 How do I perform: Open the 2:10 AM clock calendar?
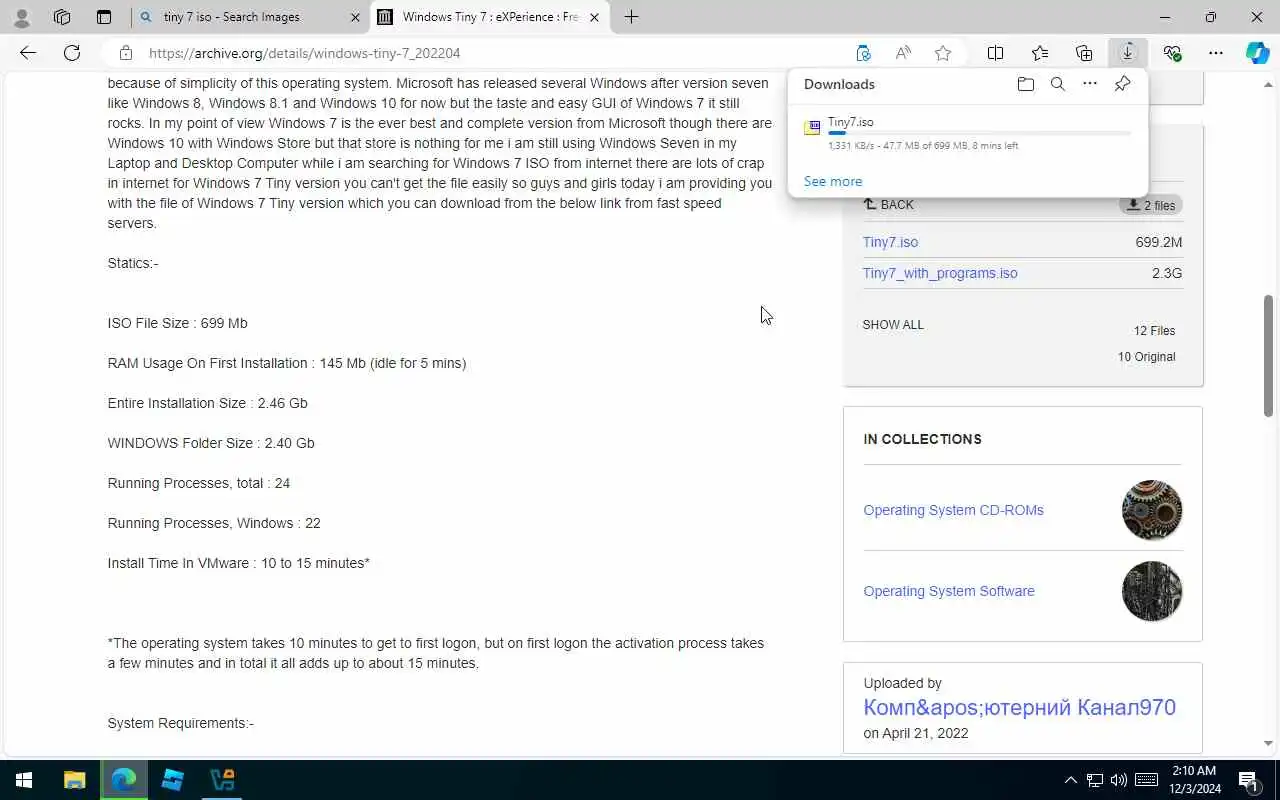pos(1193,780)
